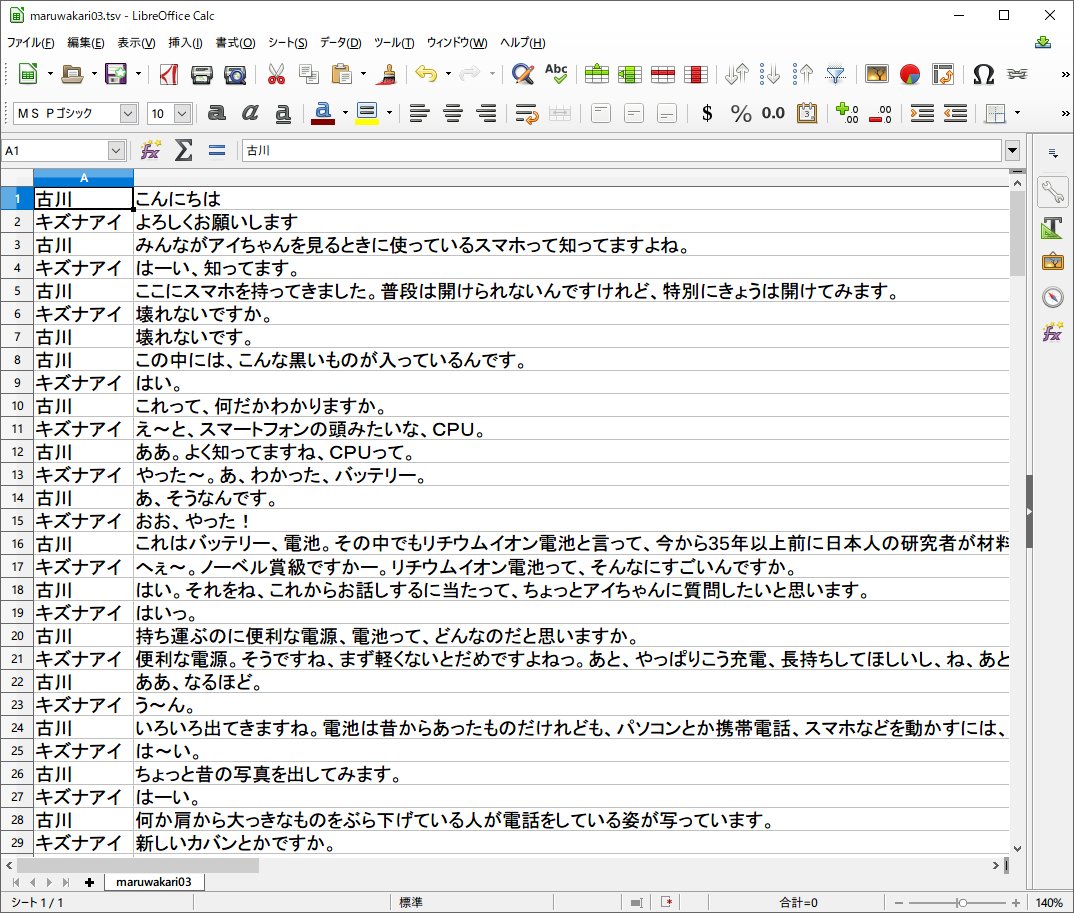Screen dimensions: 1074x913
Task: Click in the formula input line
Action: [622, 151]
